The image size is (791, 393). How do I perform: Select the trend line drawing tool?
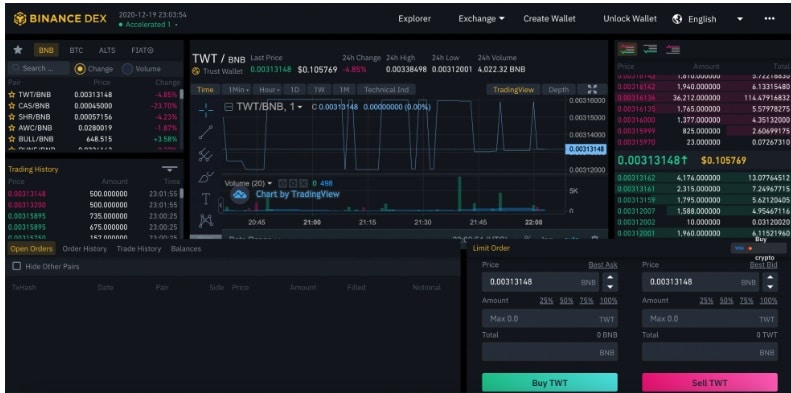coord(206,132)
